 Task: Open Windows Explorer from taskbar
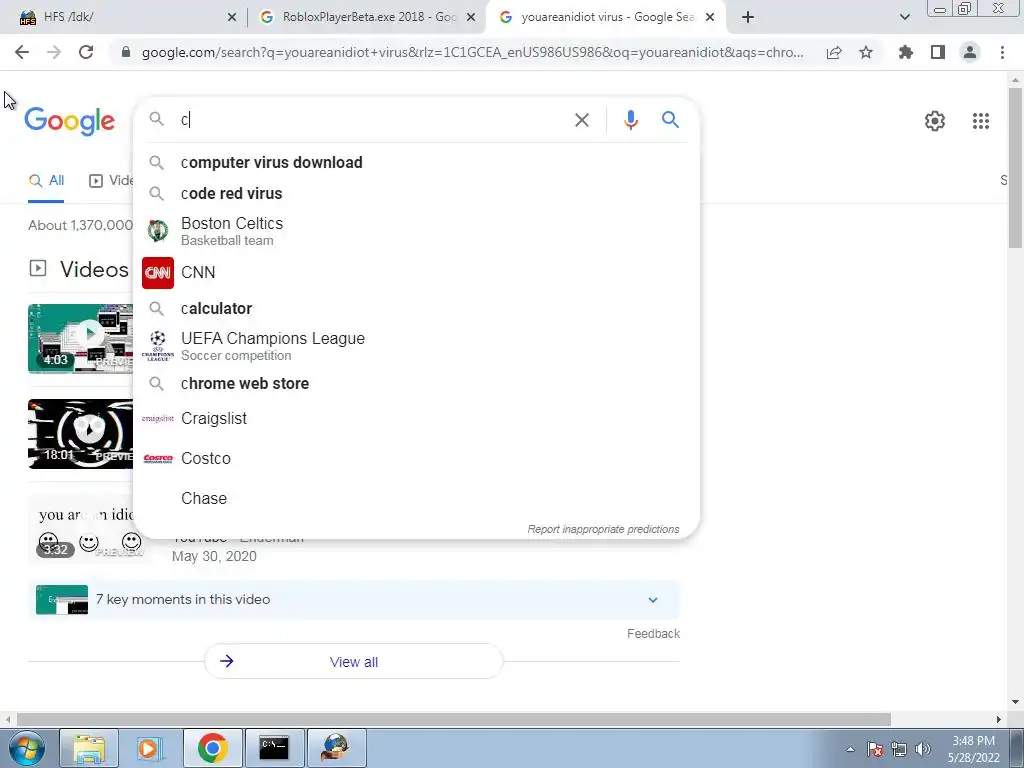tap(89, 748)
